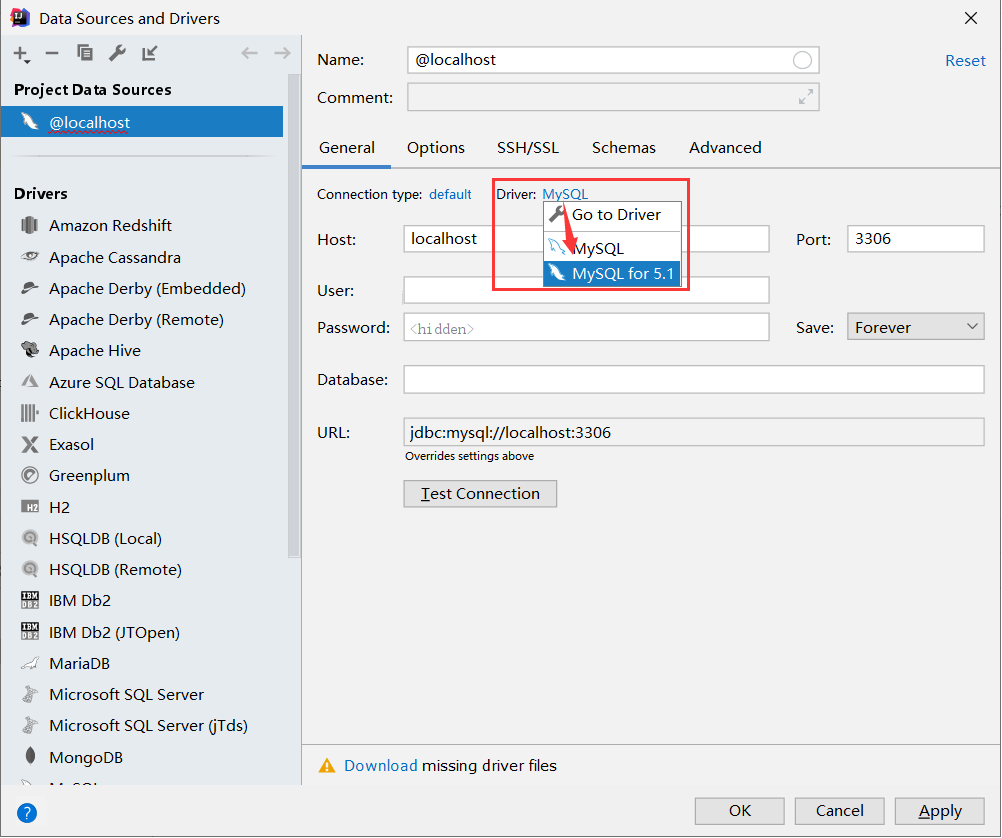Open the SSH/SSL tab

click(528, 148)
